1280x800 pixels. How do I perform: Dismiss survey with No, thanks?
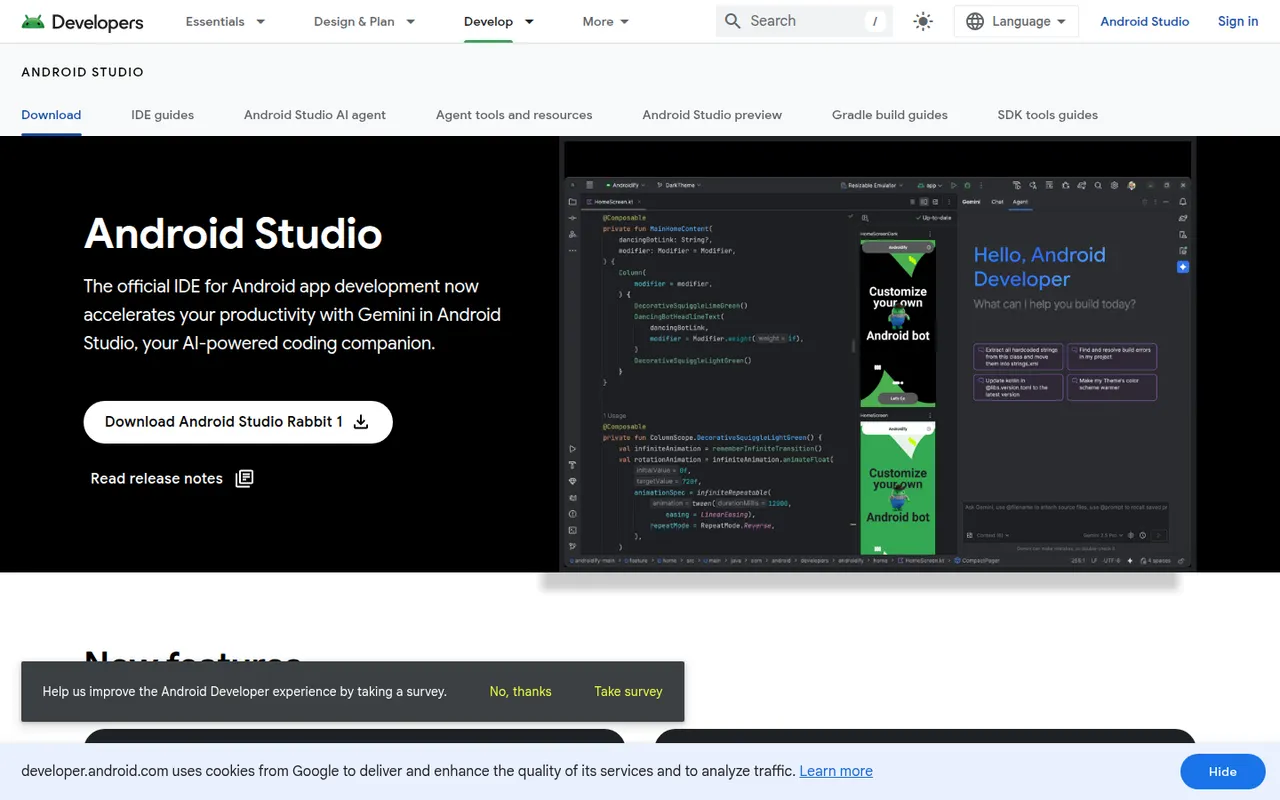click(521, 692)
